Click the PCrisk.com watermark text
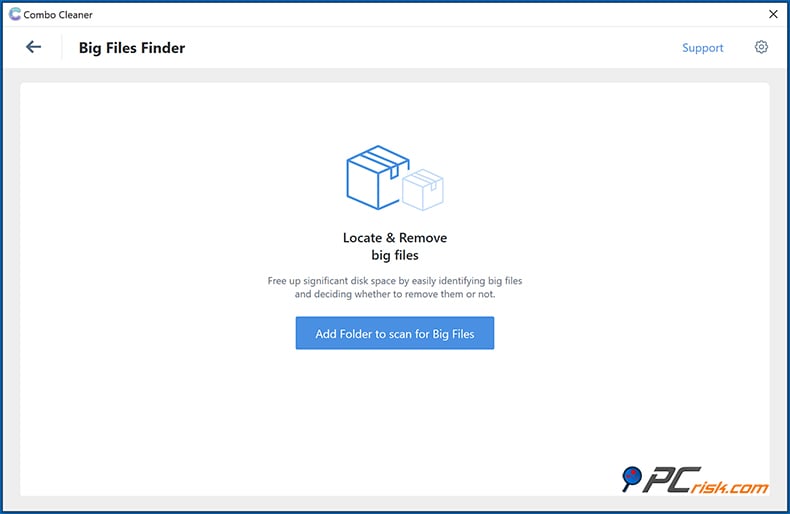The width and height of the screenshot is (790, 514). click(x=706, y=484)
